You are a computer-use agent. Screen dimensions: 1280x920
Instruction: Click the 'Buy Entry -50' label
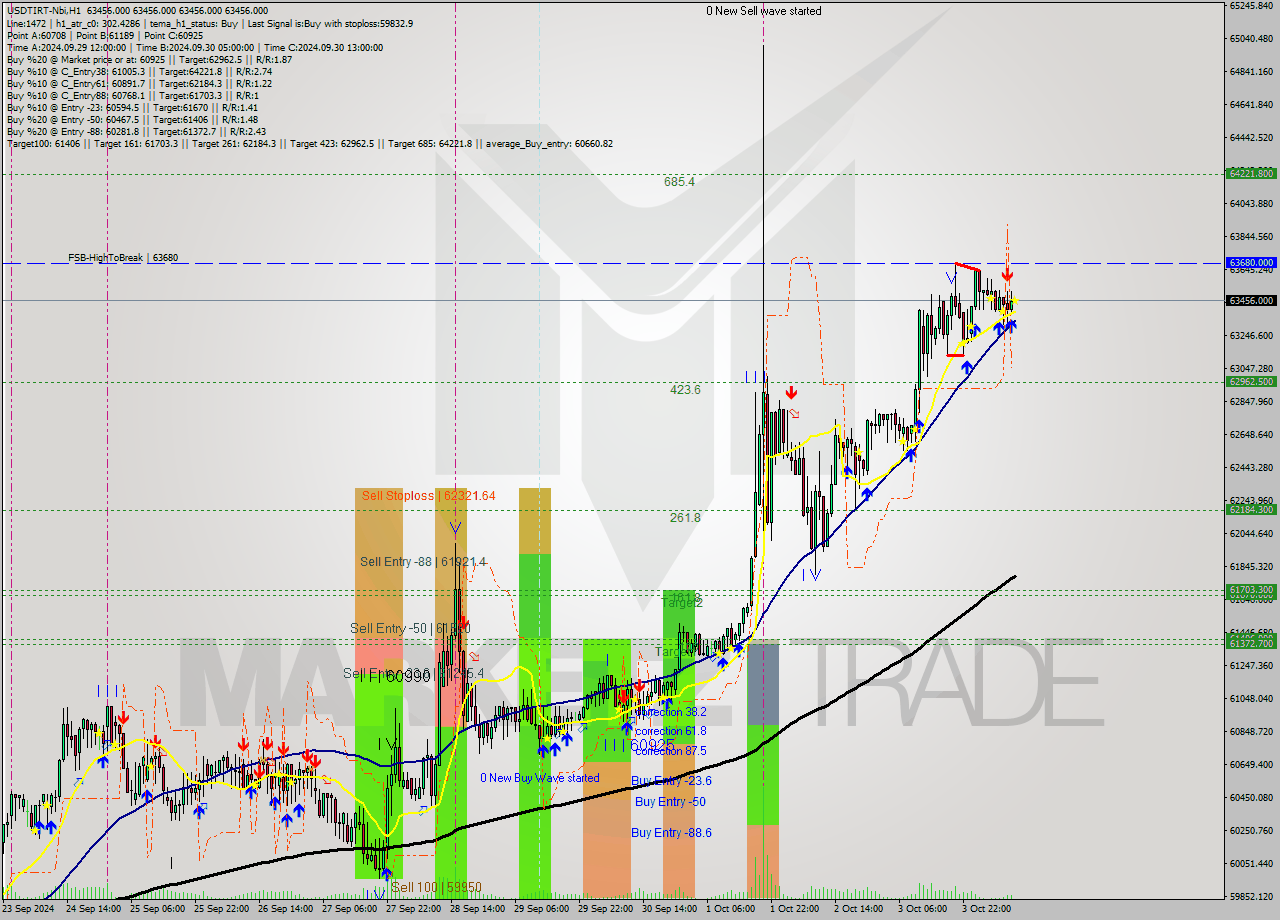670,802
